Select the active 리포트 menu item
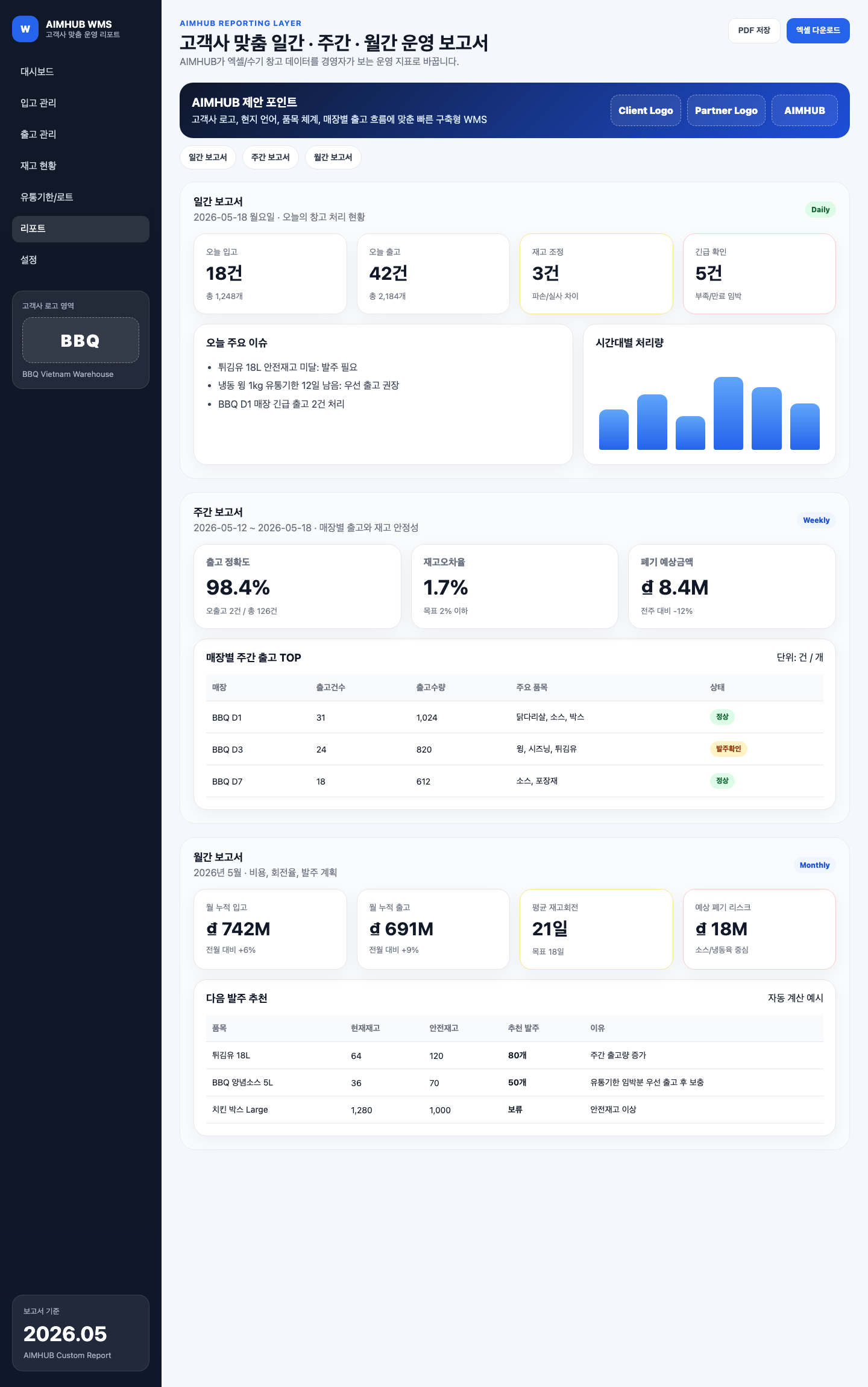Viewport: 868px width, 1387px height. tap(81, 229)
